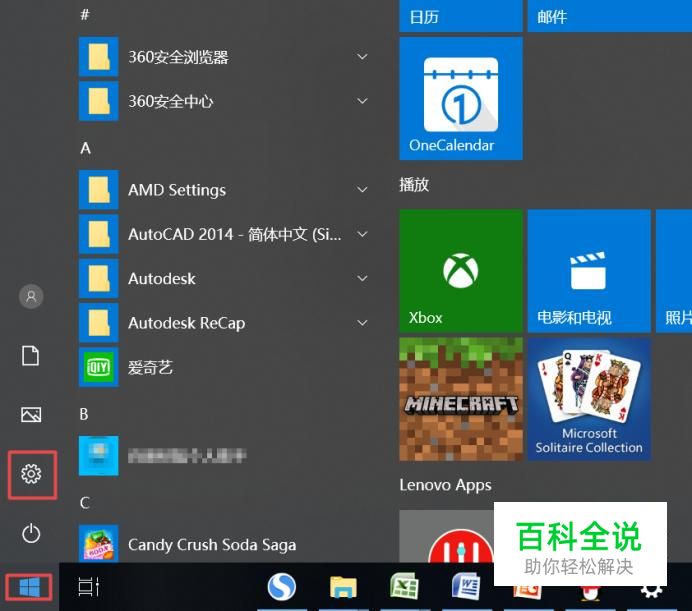Open the Documents icon in sidebar
The width and height of the screenshot is (692, 611).
click(30, 355)
